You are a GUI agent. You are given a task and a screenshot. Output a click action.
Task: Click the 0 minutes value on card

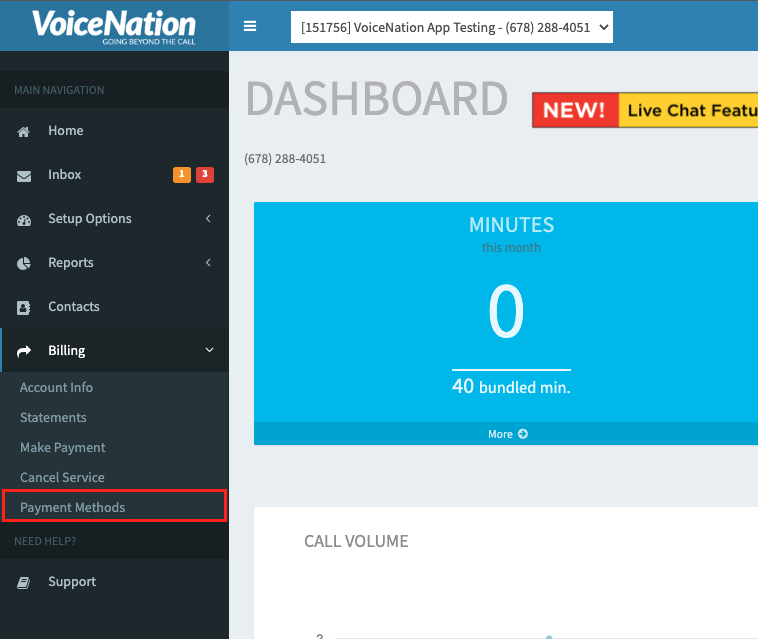506,311
